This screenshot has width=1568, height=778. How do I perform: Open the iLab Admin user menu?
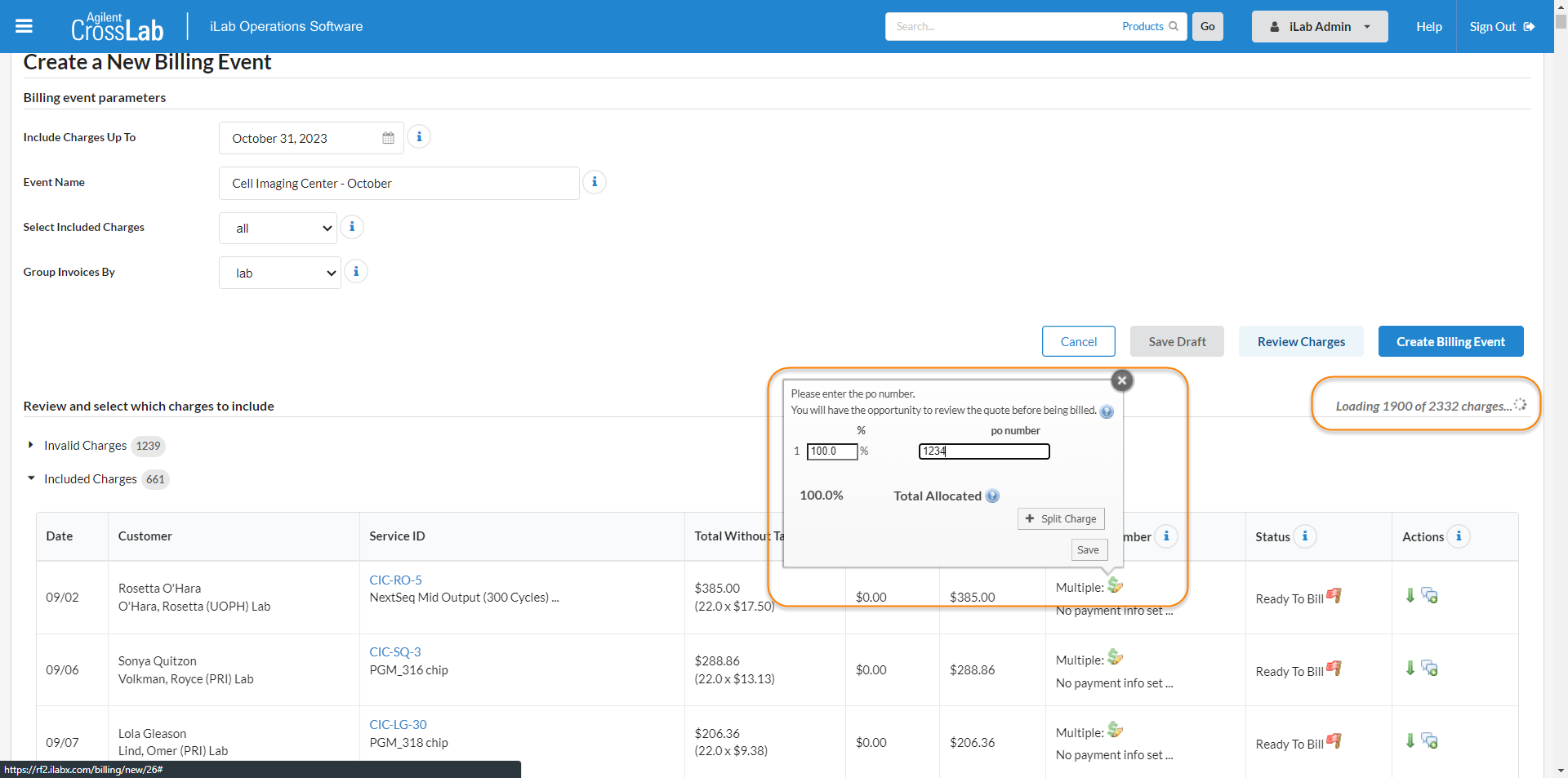pos(1319,26)
